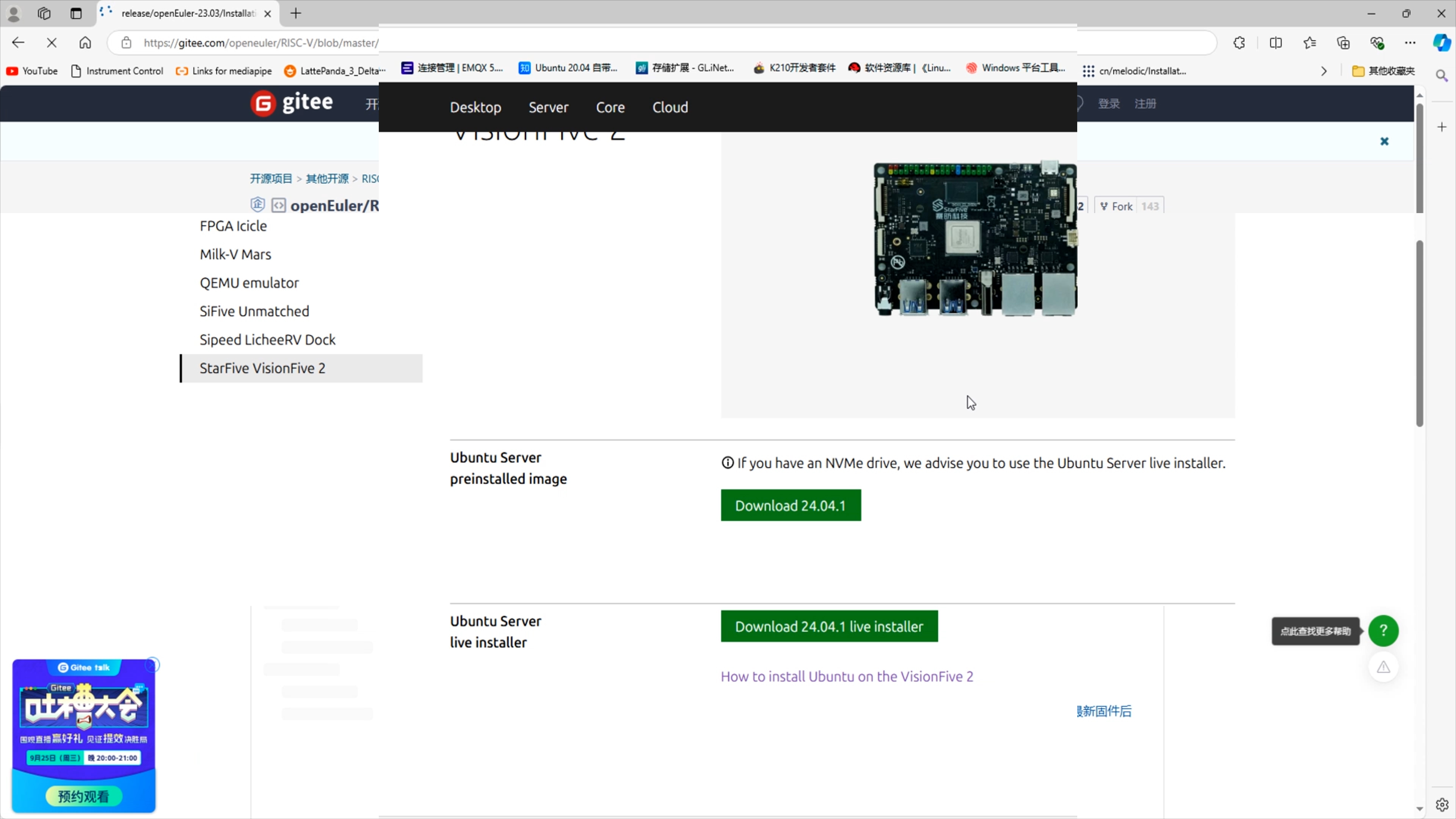Select the Server menu item
The image size is (1456, 819).
coord(548,107)
